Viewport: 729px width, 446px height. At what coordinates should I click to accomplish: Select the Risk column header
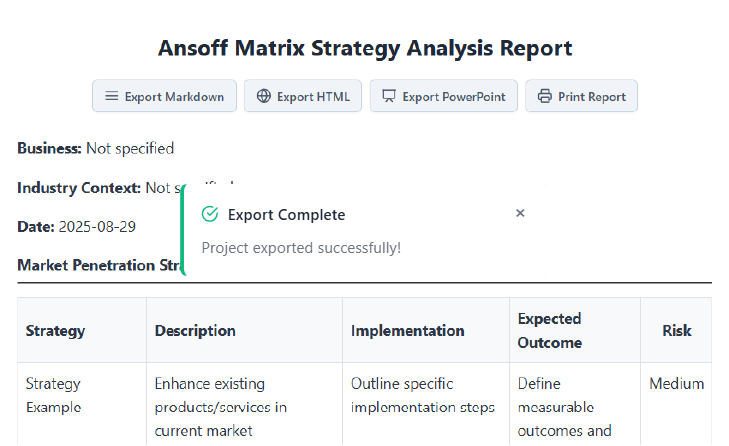point(676,330)
